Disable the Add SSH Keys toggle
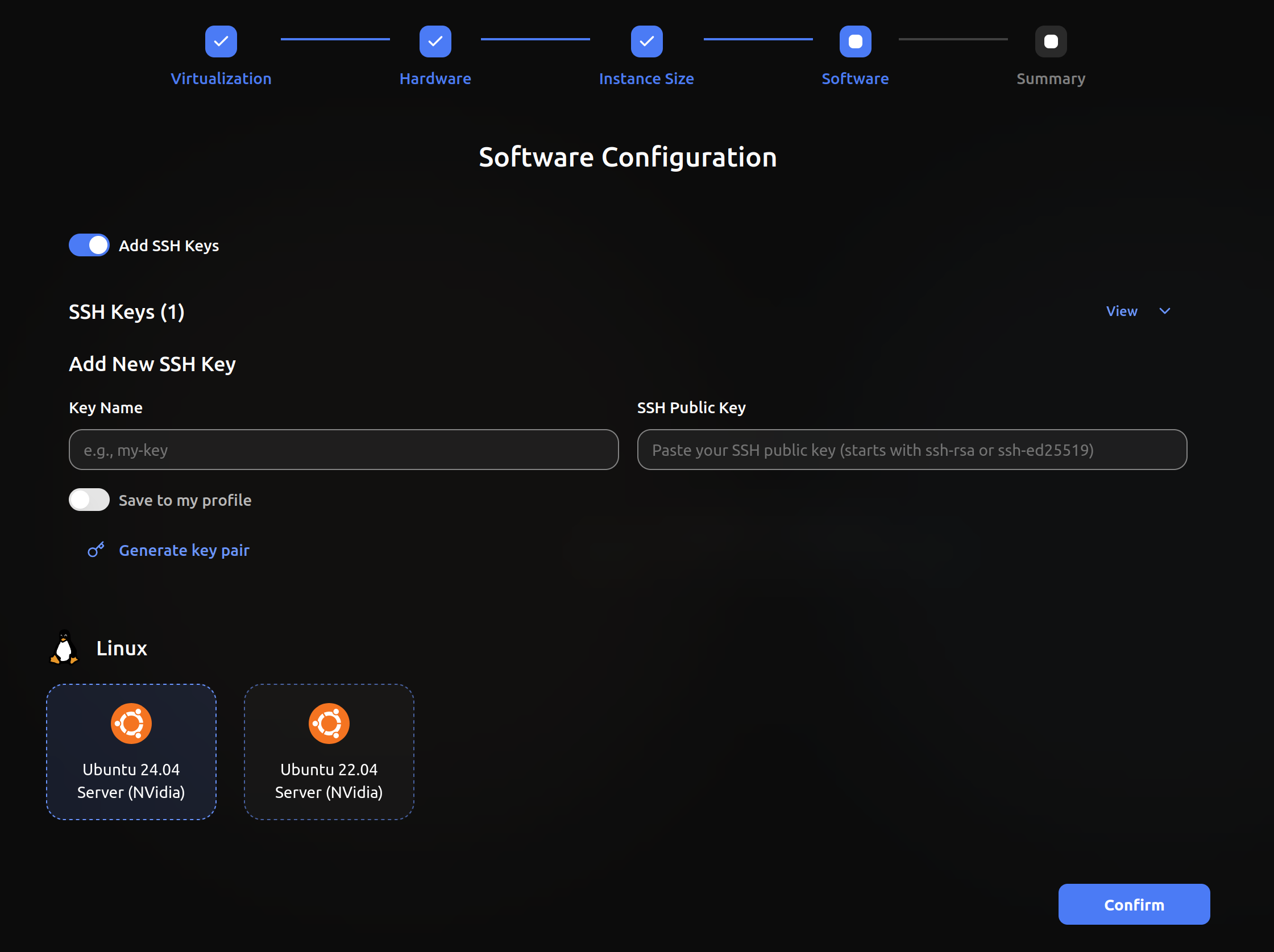The image size is (1274, 952). (89, 245)
